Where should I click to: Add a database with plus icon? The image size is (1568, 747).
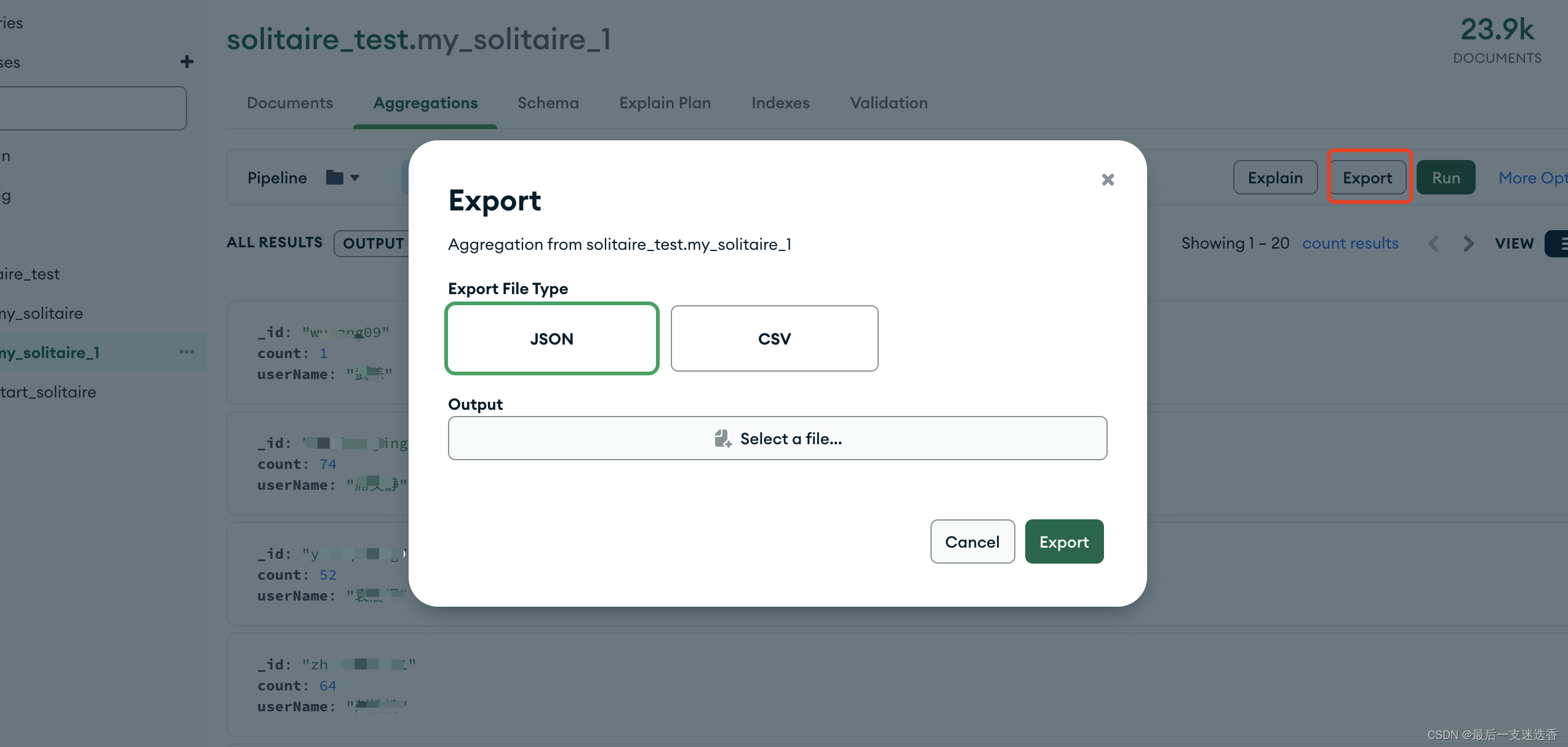tap(187, 62)
